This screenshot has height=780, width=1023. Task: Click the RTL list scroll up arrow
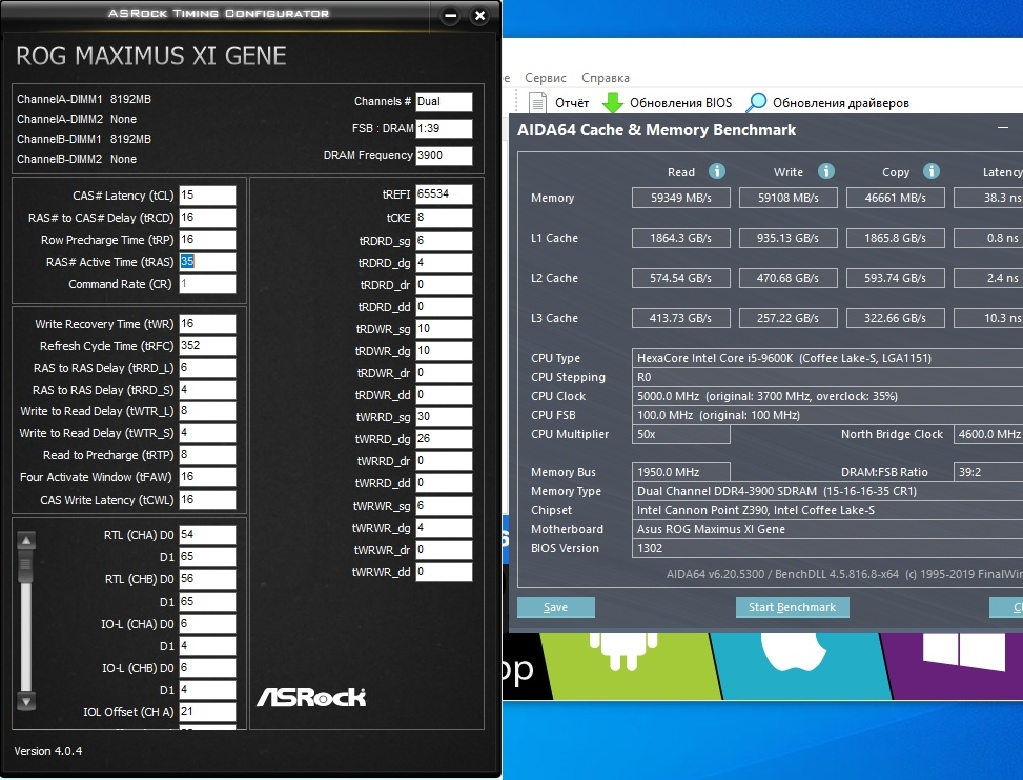click(x=26, y=540)
